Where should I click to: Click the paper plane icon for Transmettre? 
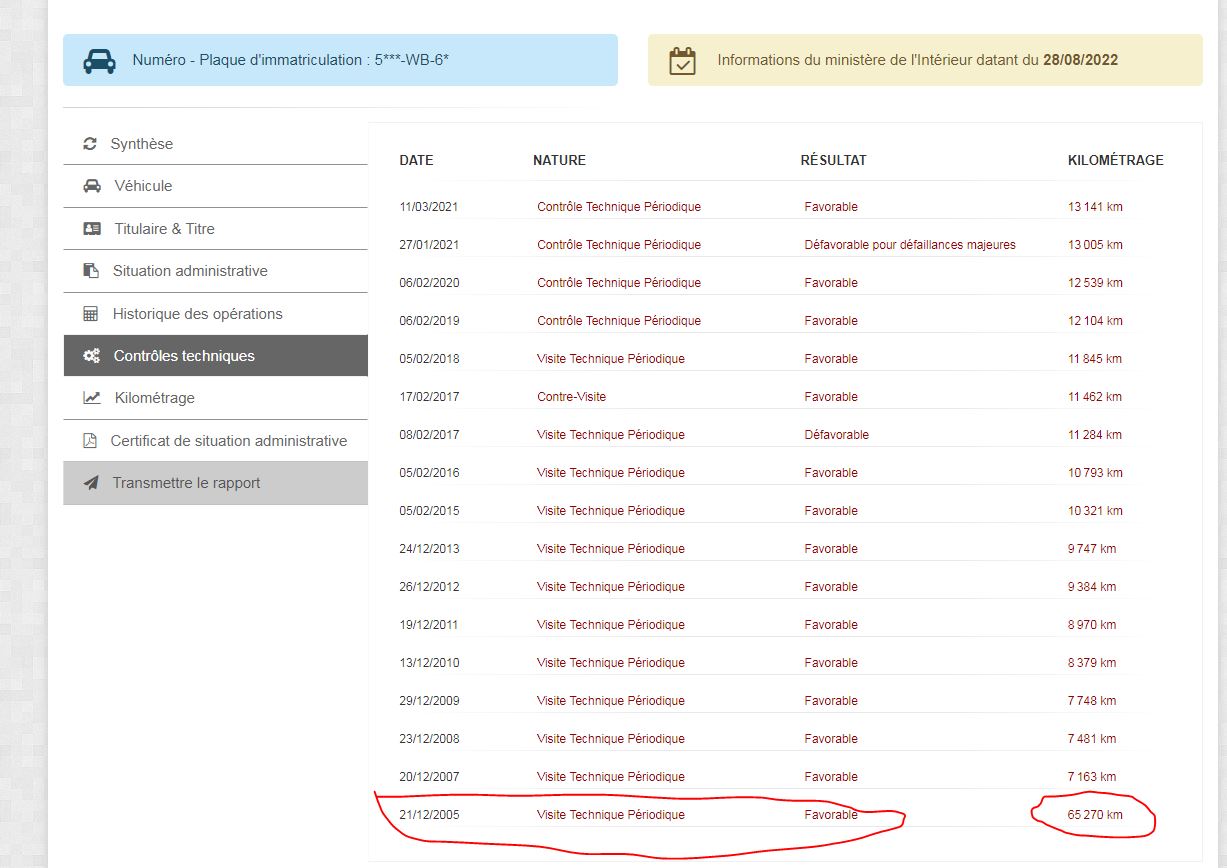[x=91, y=483]
